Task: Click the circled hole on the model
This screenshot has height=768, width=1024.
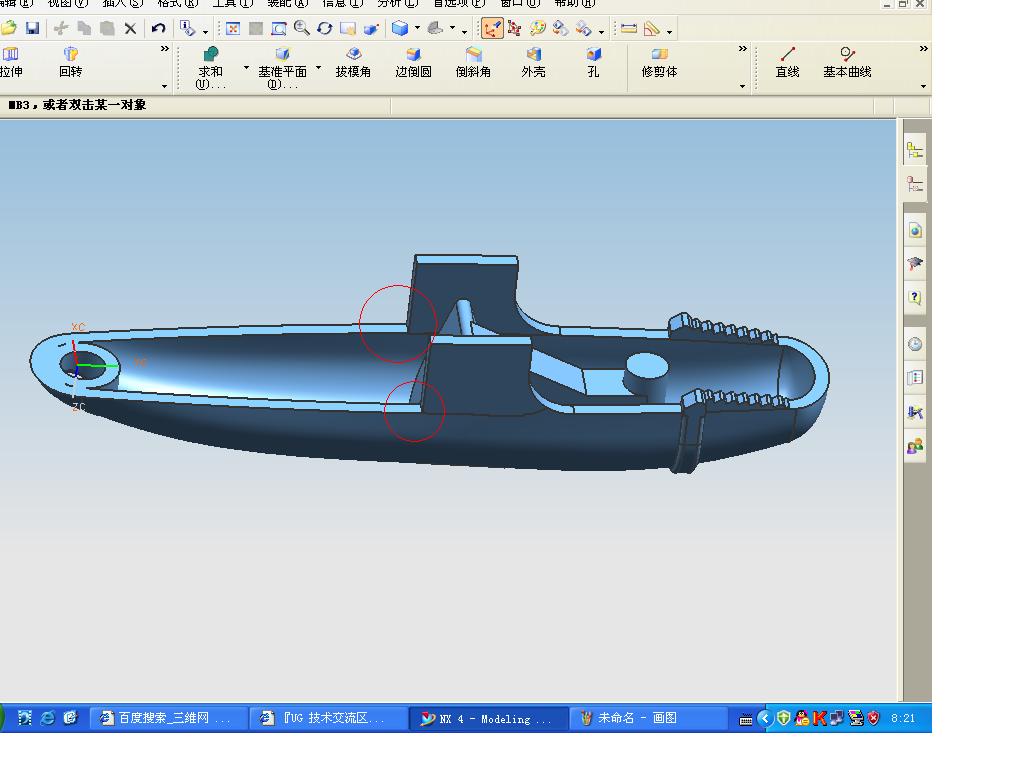Action: pos(83,363)
